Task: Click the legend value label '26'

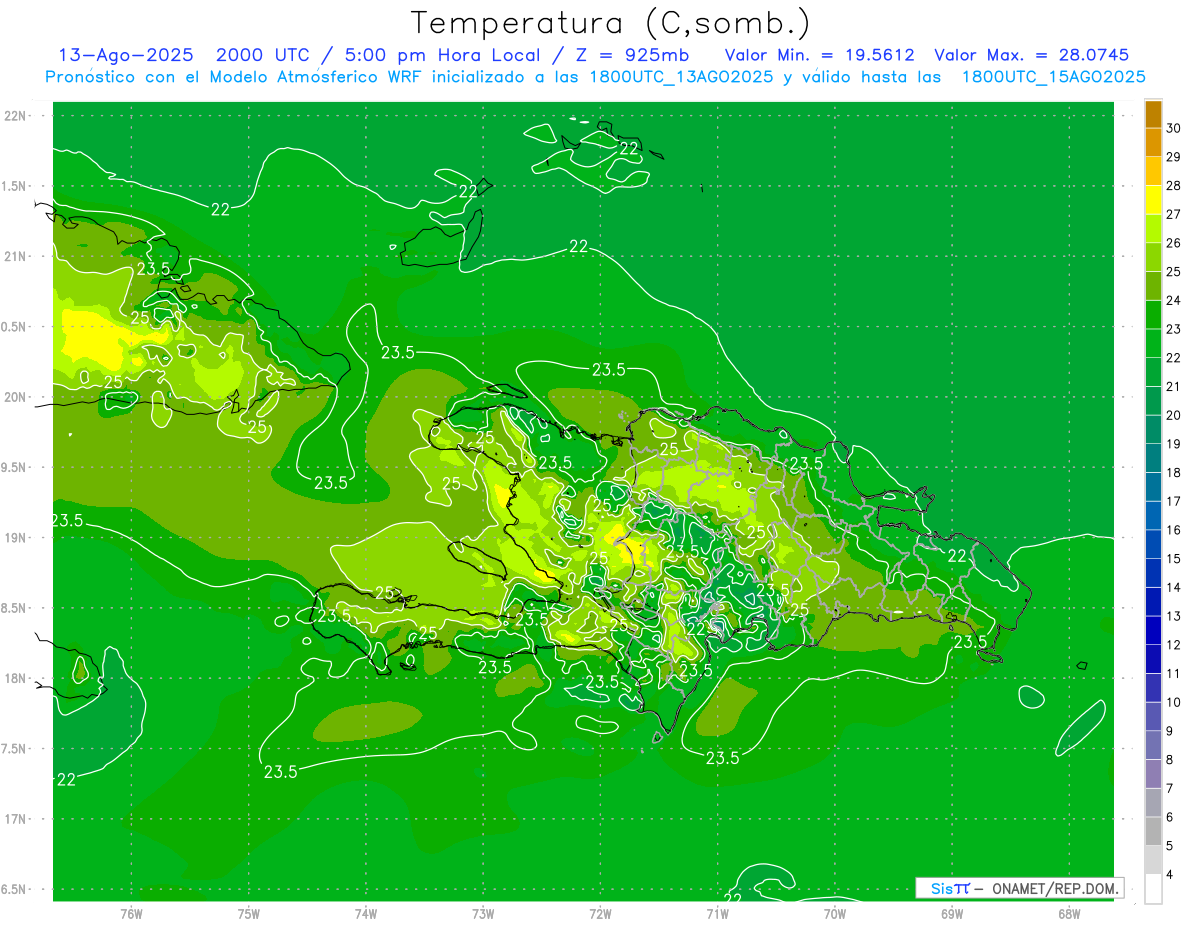Action: pyautogui.click(x=1174, y=243)
